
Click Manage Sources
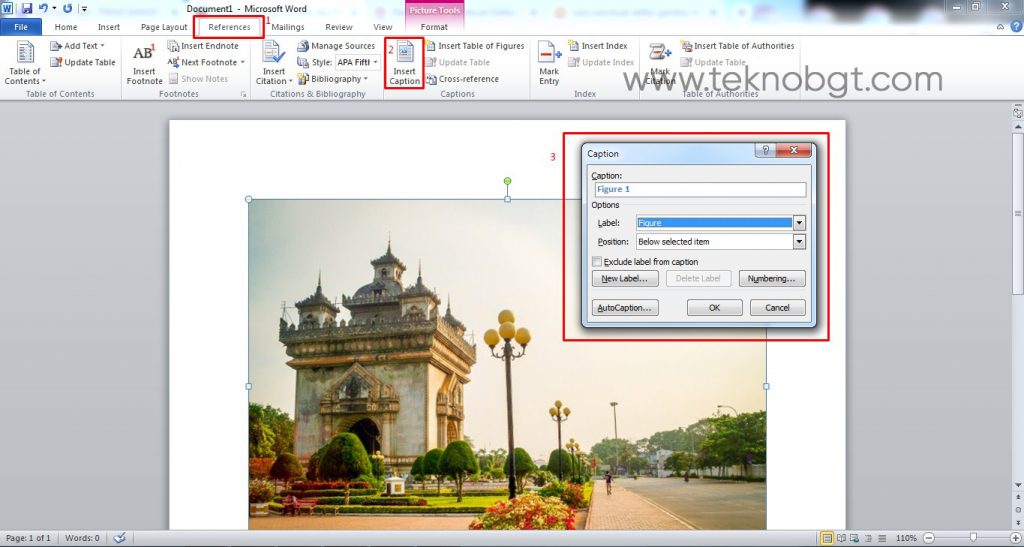tap(336, 46)
